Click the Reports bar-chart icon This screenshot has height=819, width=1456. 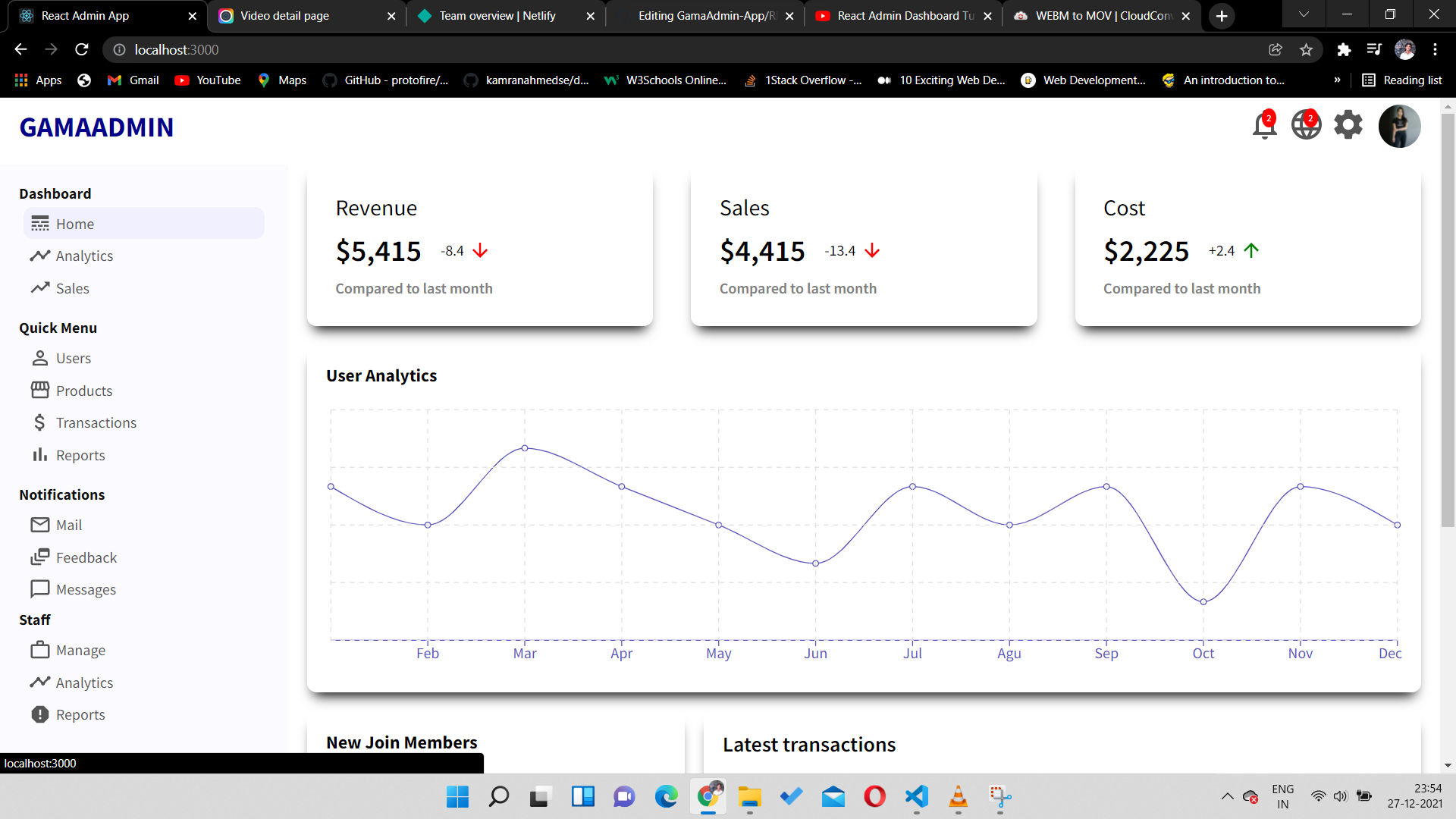click(39, 455)
